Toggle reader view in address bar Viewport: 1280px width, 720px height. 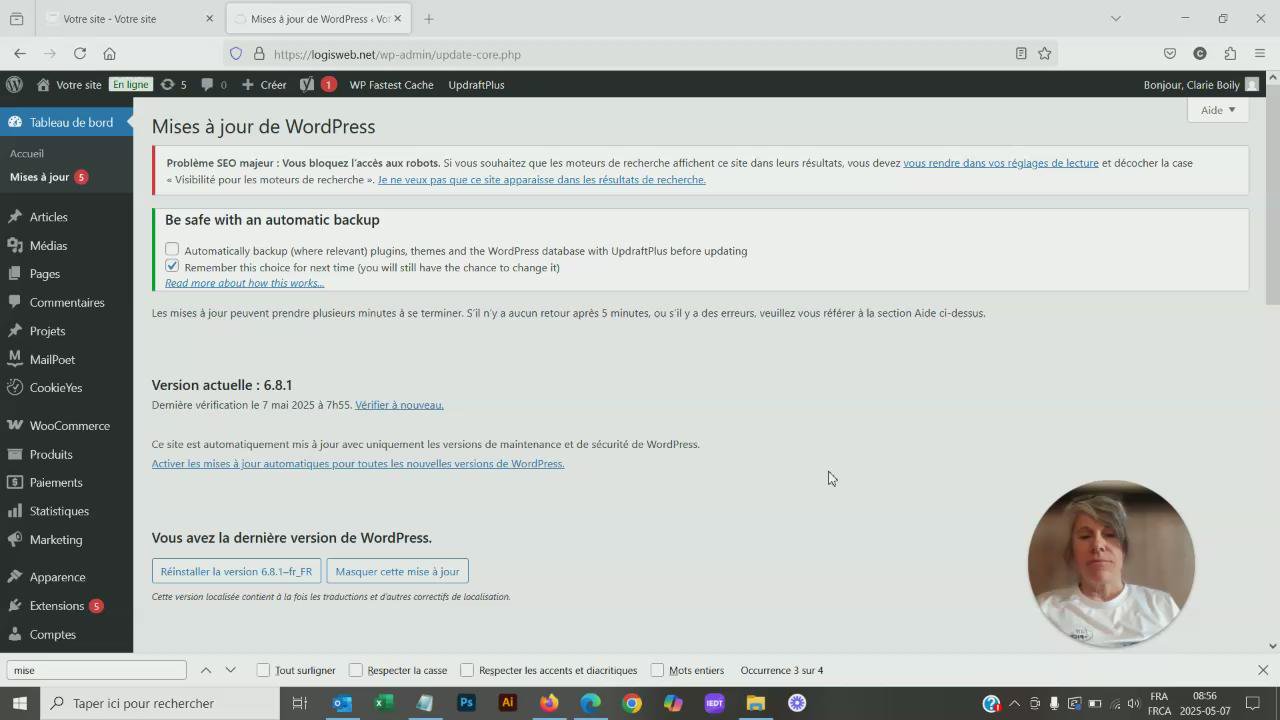point(1021,54)
